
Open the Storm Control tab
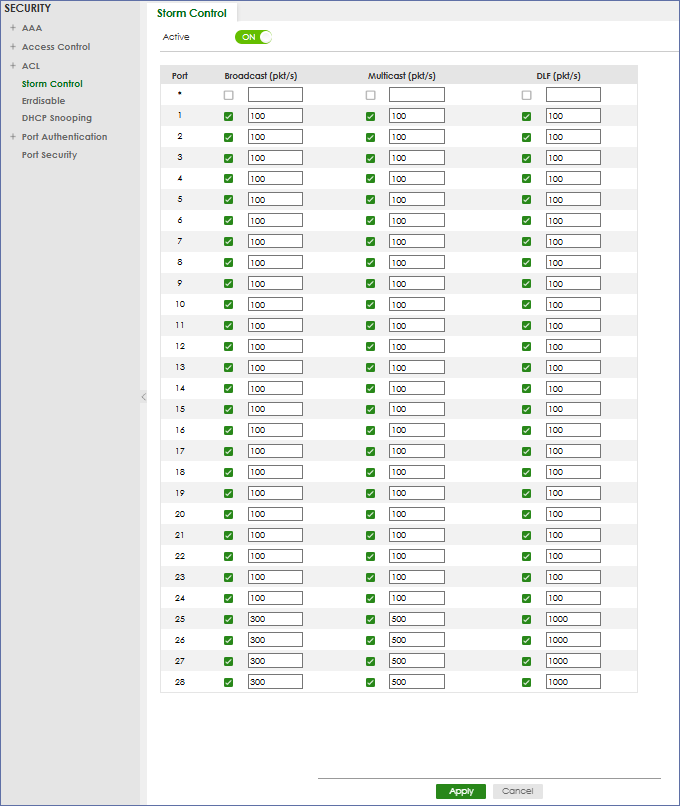[192, 13]
